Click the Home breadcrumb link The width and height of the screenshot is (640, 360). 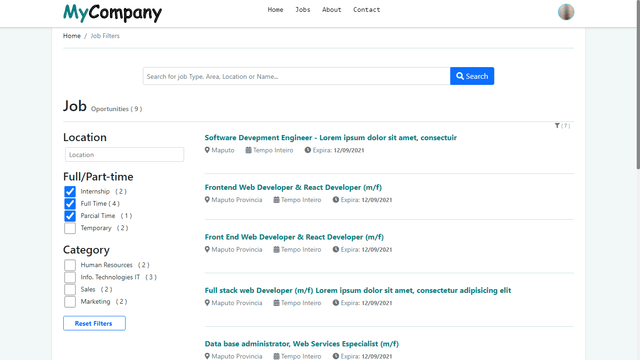click(71, 36)
